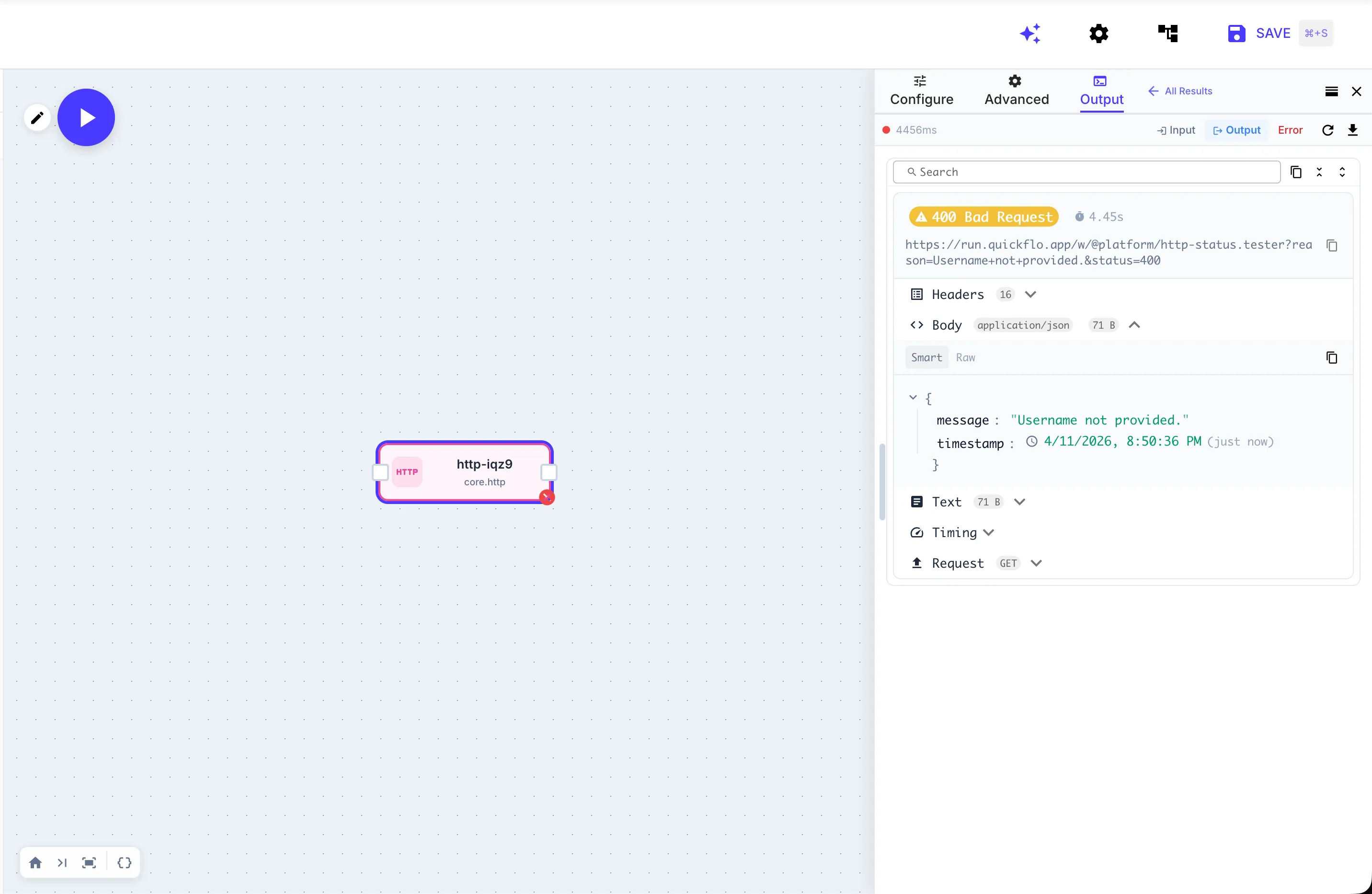Show the Output view toggle
Image resolution: width=1372 pixels, height=894 pixels.
1236,130
